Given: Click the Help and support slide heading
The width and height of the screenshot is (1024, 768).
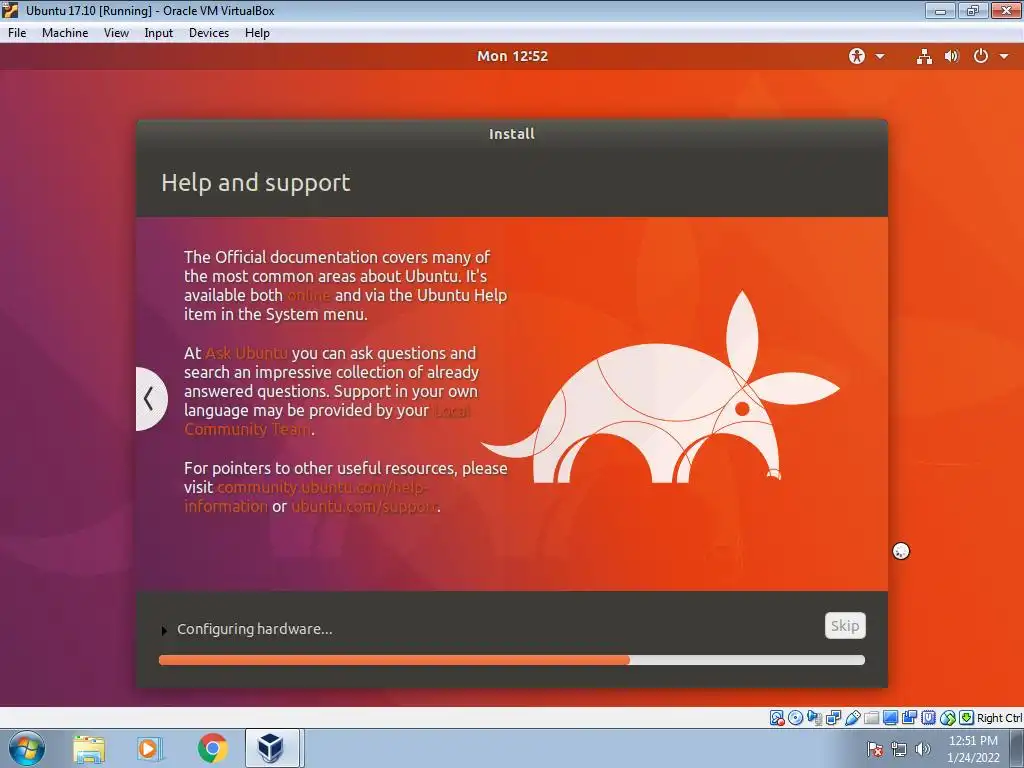Looking at the screenshot, I should coord(256,183).
